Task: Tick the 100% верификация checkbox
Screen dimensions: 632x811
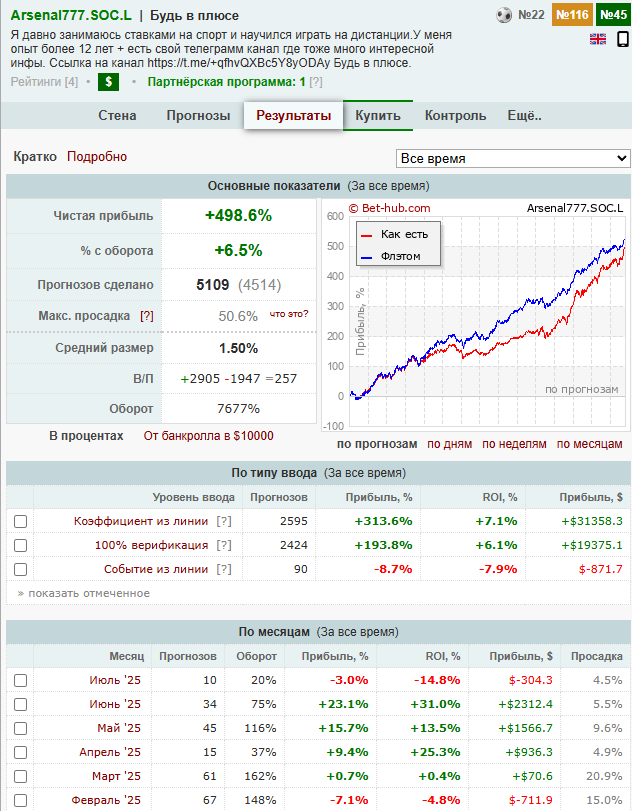Action: tap(20, 545)
